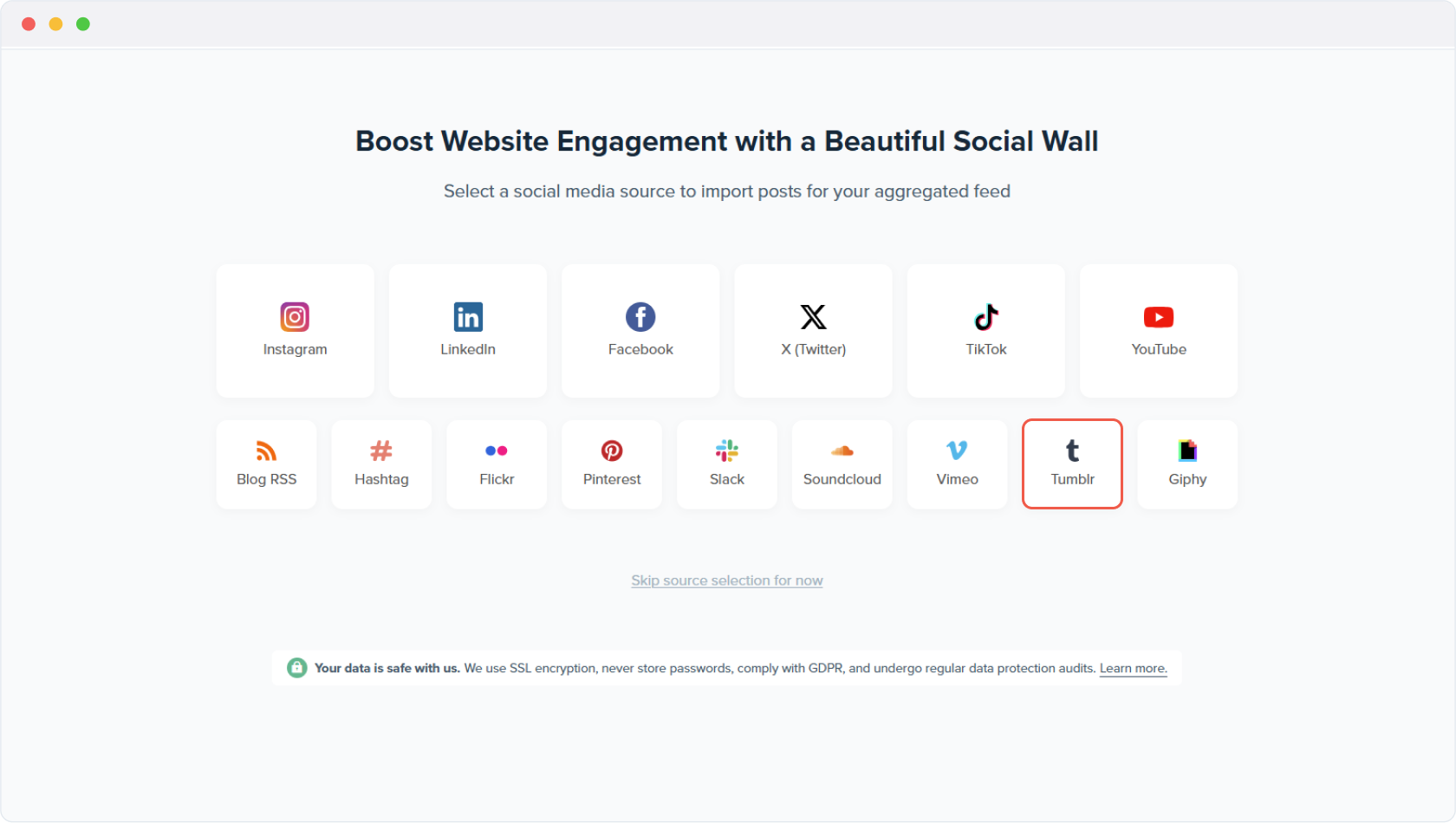The height and width of the screenshot is (823, 1456).
Task: Pick Soundcloud as an audio source
Action: click(842, 464)
